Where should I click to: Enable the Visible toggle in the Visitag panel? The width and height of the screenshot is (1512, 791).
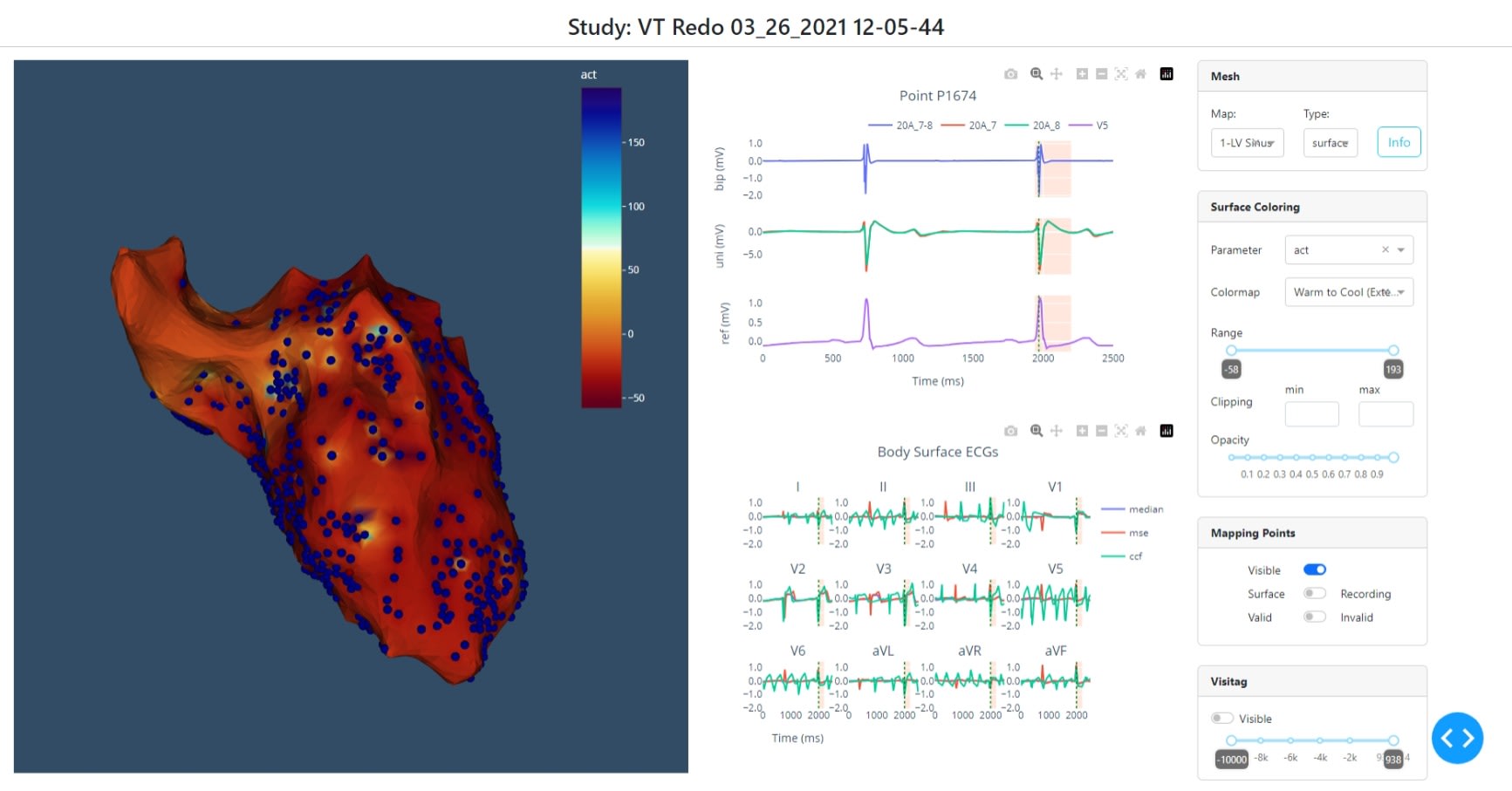[1221, 718]
